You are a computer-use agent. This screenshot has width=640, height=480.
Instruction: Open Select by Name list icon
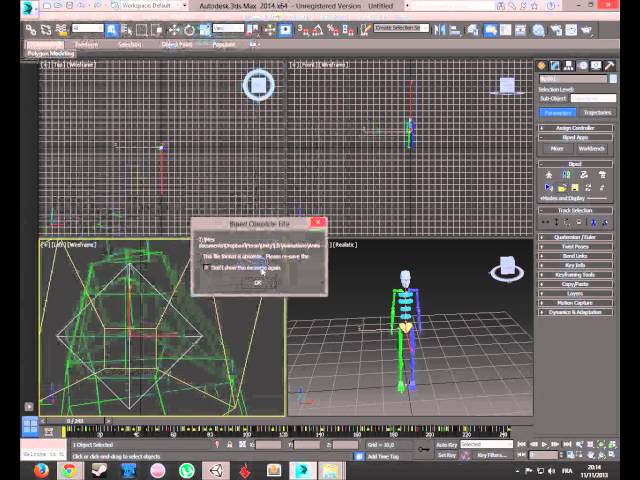(127, 30)
